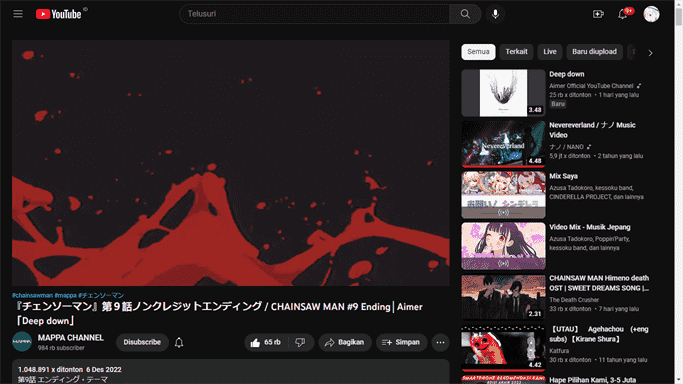The height and width of the screenshot is (384, 683).
Task: Click the page vertical scrollbar
Action: 679,192
